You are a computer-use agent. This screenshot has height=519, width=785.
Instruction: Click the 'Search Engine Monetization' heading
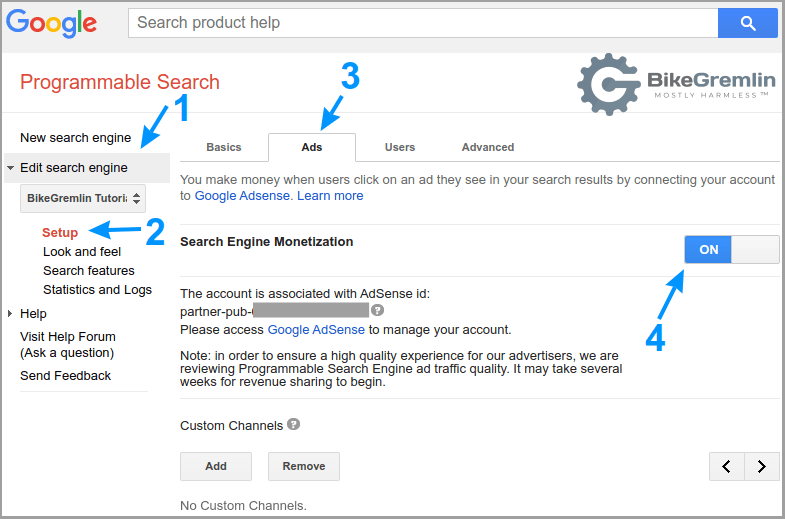[x=266, y=242]
